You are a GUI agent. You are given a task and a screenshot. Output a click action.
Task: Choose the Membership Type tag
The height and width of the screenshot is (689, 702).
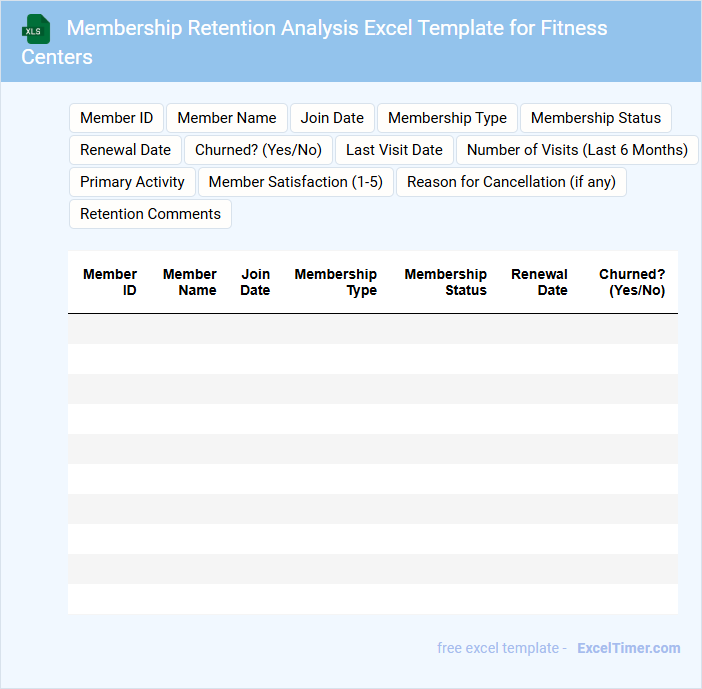click(x=447, y=118)
